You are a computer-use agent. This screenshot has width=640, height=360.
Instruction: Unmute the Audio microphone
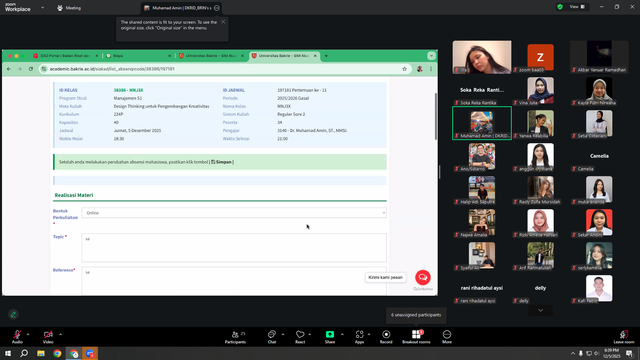[x=17, y=337]
